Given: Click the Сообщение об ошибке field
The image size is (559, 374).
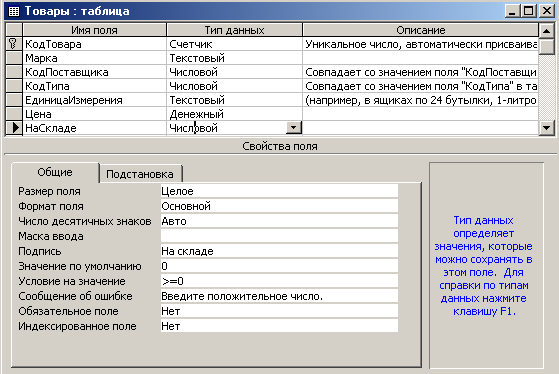Looking at the screenshot, I should coord(279,296).
